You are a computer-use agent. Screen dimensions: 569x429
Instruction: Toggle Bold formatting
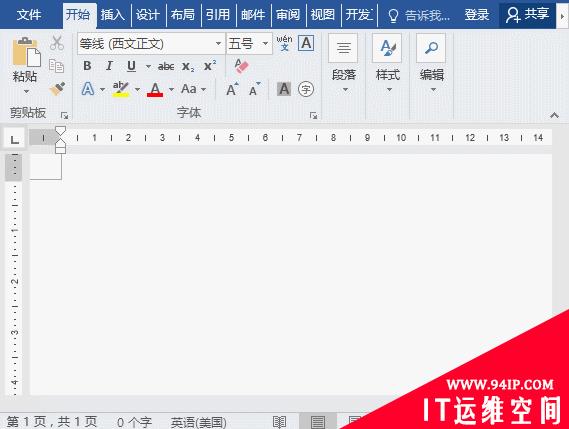tap(87, 66)
